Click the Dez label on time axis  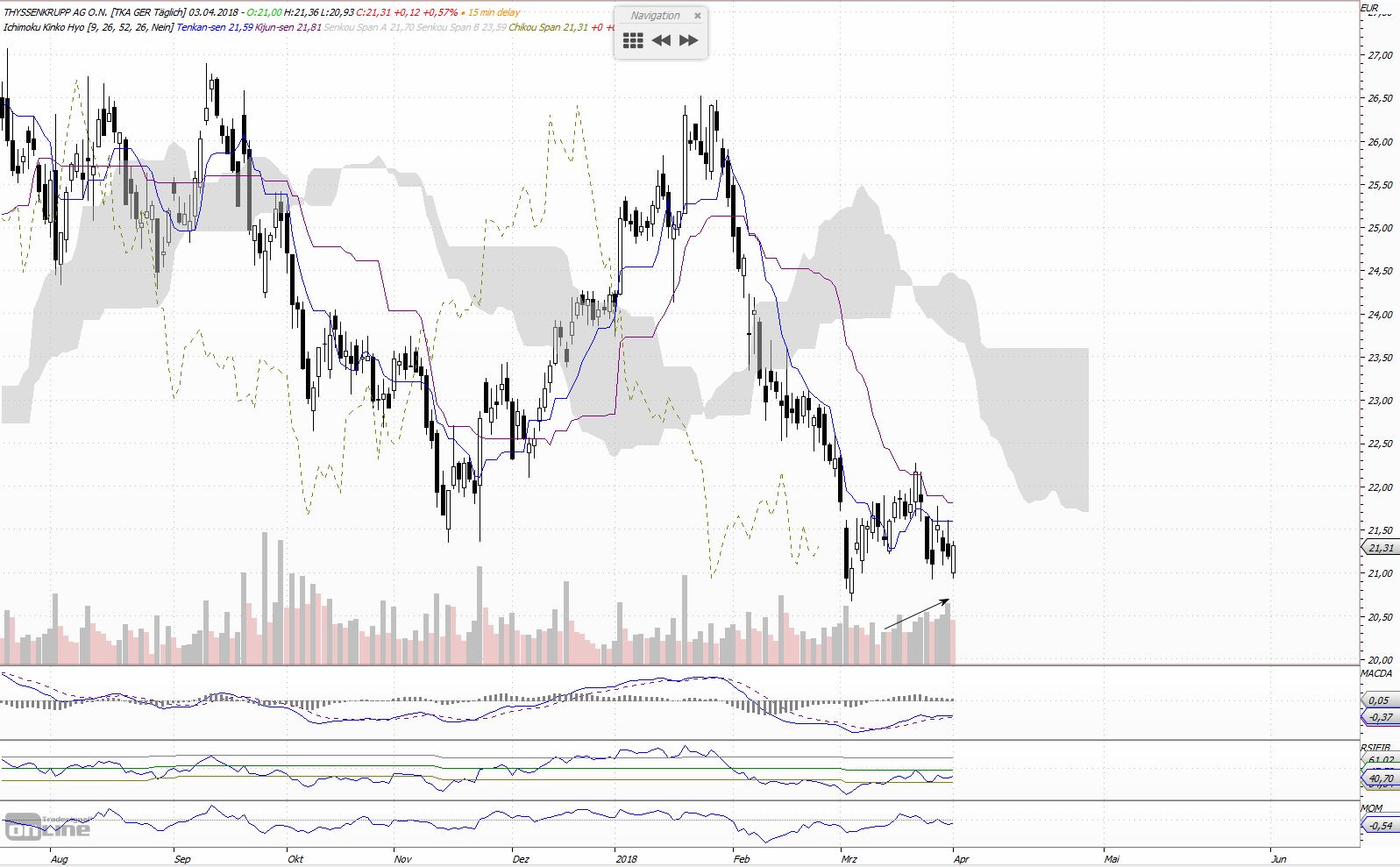[521, 859]
